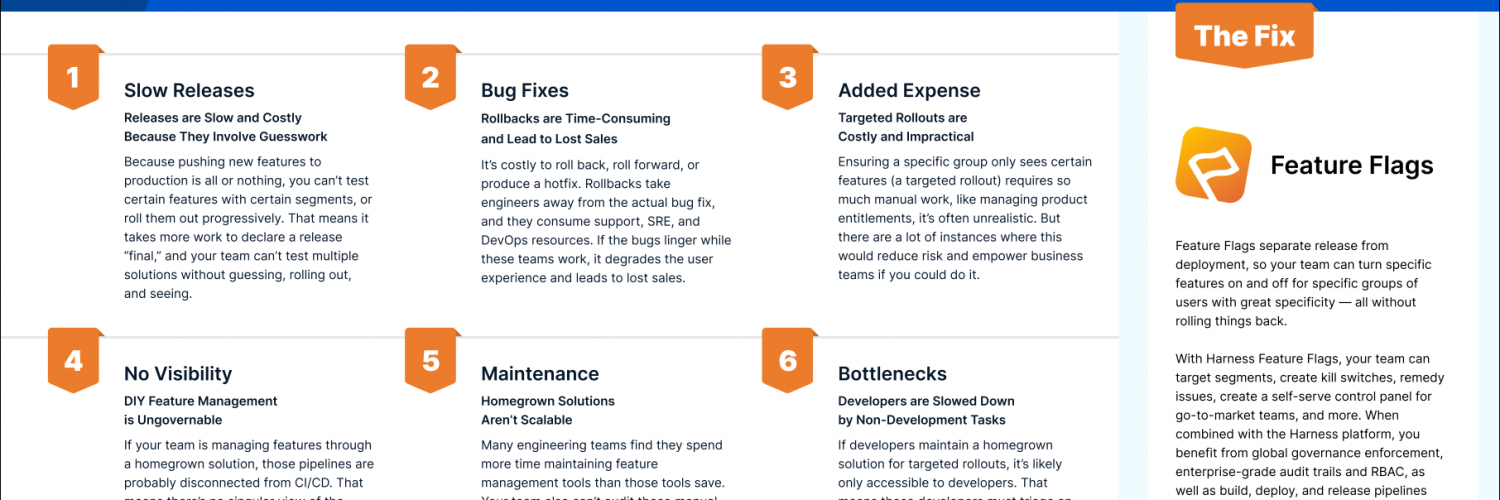Click the orange number 1 badge
The image size is (1500, 500).
click(73, 76)
